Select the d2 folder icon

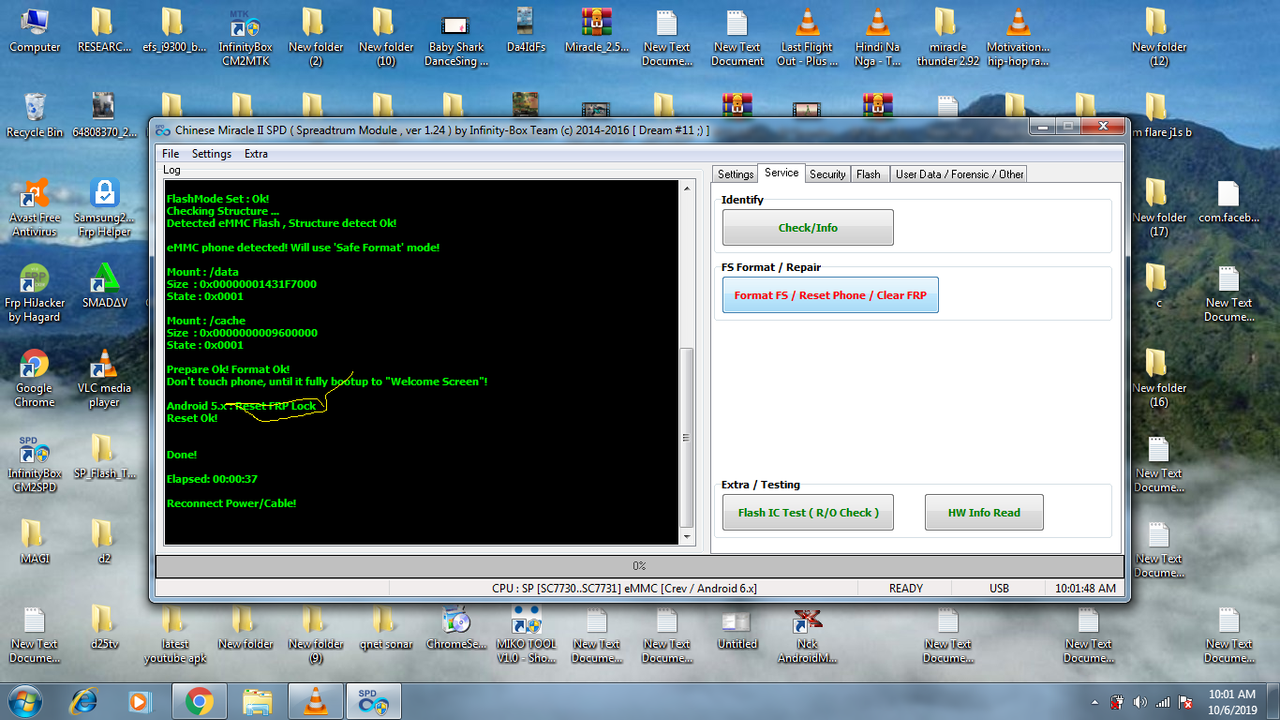(104, 541)
